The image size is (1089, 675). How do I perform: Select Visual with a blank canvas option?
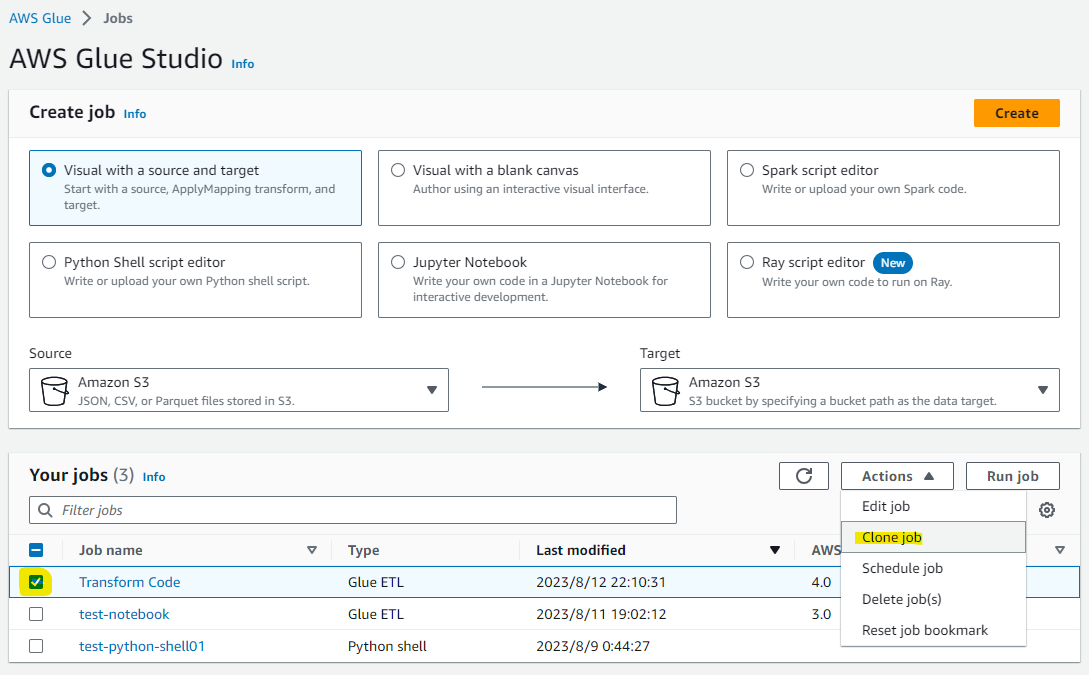tap(399, 171)
